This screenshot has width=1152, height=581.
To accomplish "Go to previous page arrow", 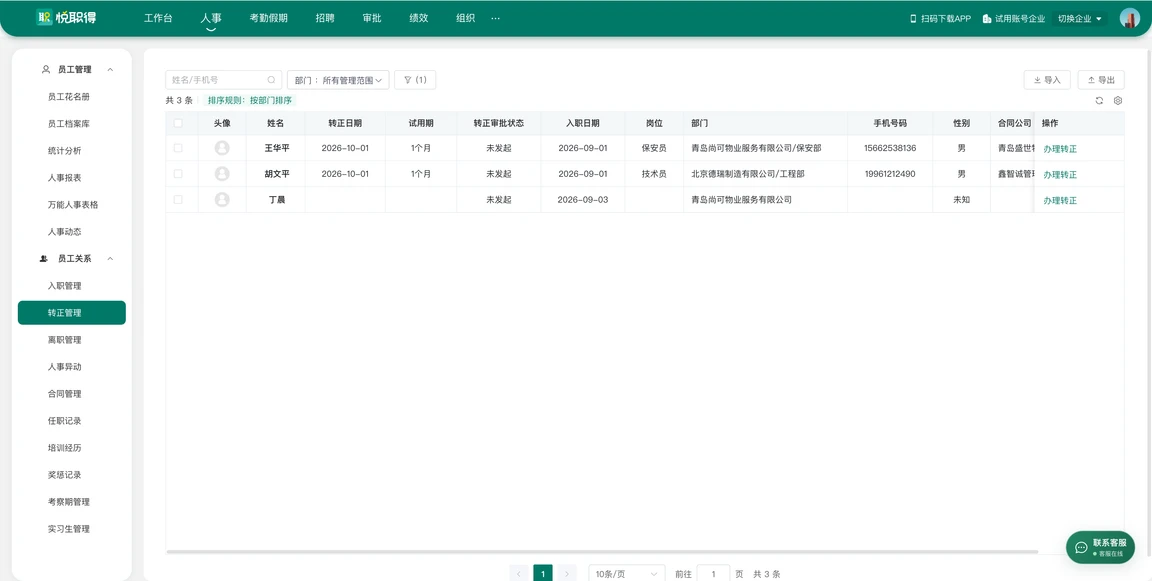I will pyautogui.click(x=519, y=574).
